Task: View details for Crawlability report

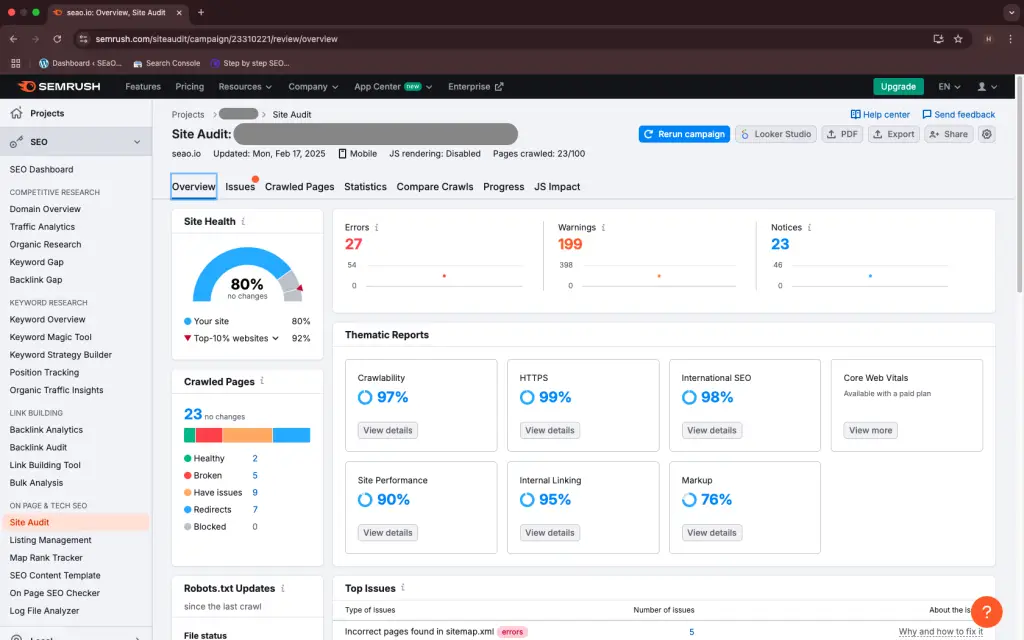Action: [x=387, y=430]
